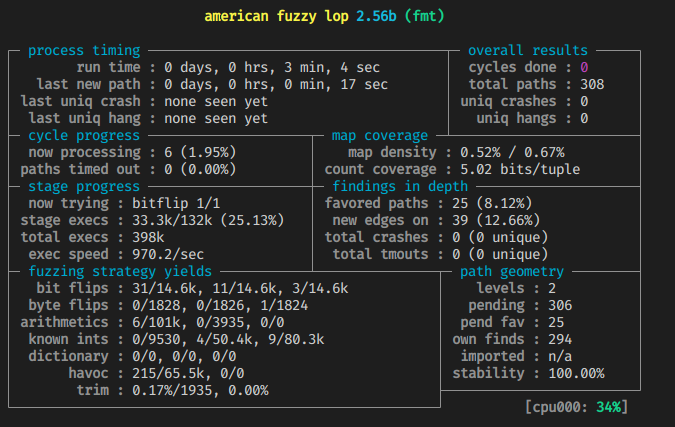Select total paths value 308
The height and width of the screenshot is (427, 675).
[592, 84]
